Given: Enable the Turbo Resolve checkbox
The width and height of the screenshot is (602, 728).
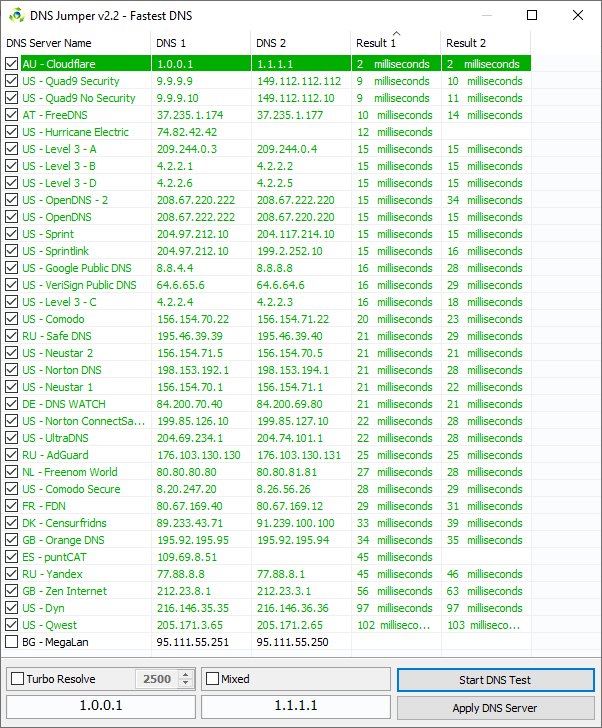Looking at the screenshot, I should (x=17, y=679).
